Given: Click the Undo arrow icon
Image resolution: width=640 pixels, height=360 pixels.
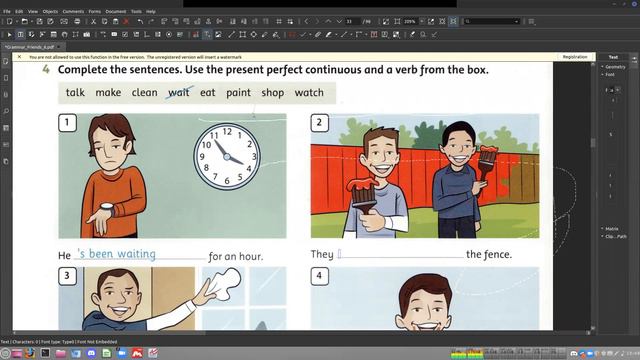Looking at the screenshot, I should click(140, 21).
